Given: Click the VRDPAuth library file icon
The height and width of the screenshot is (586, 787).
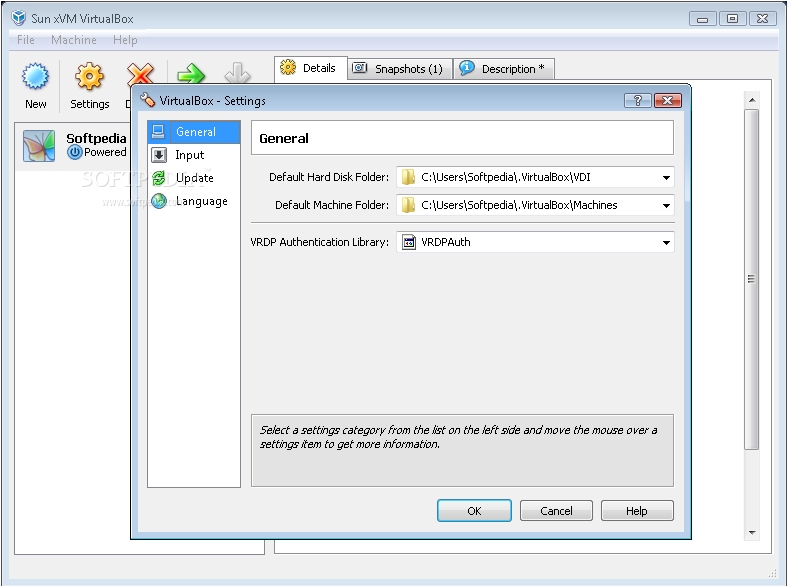Looking at the screenshot, I should [x=409, y=242].
